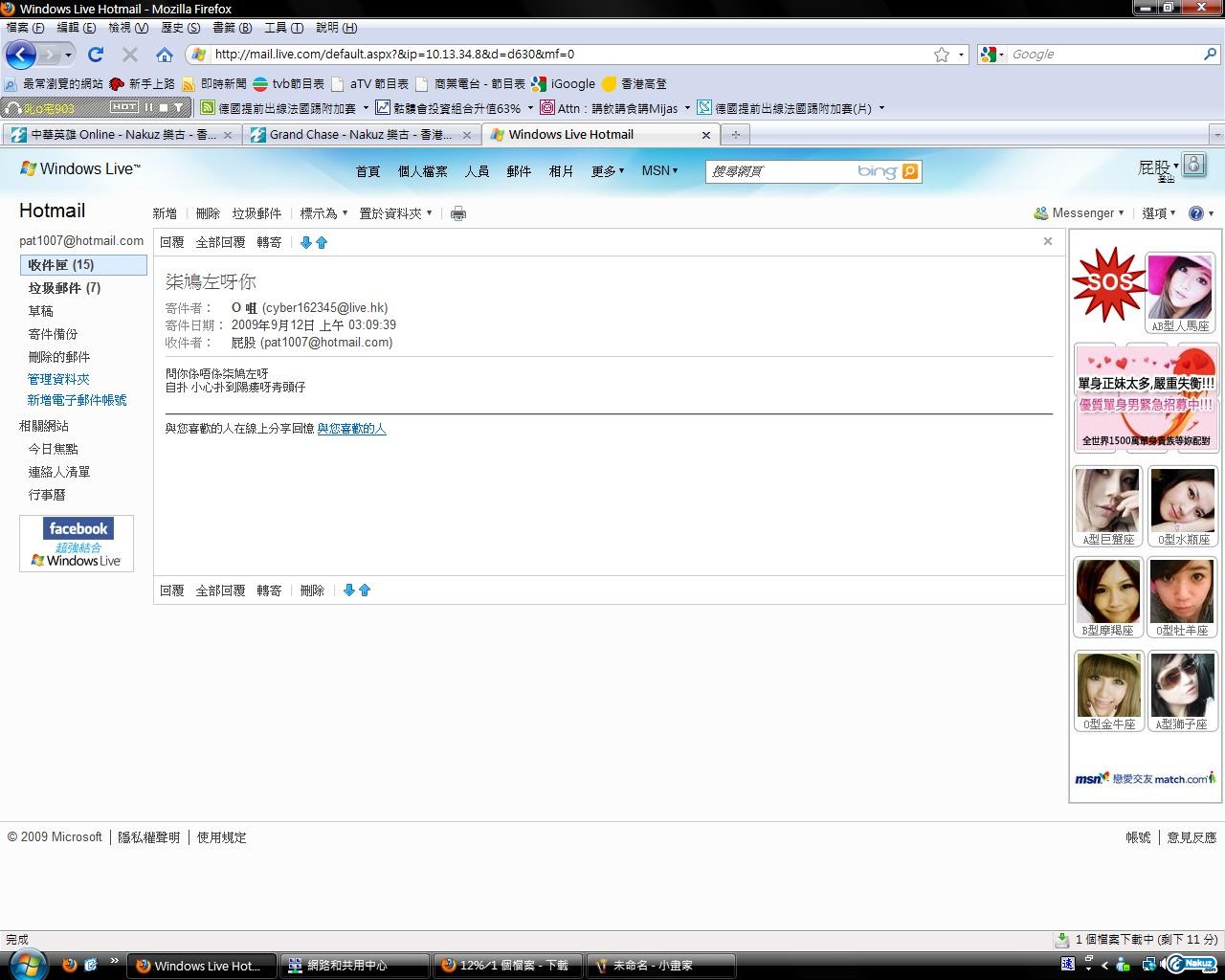This screenshot has width=1225, height=980.
Task: Open the 書籤 menu
Action: tap(232, 28)
